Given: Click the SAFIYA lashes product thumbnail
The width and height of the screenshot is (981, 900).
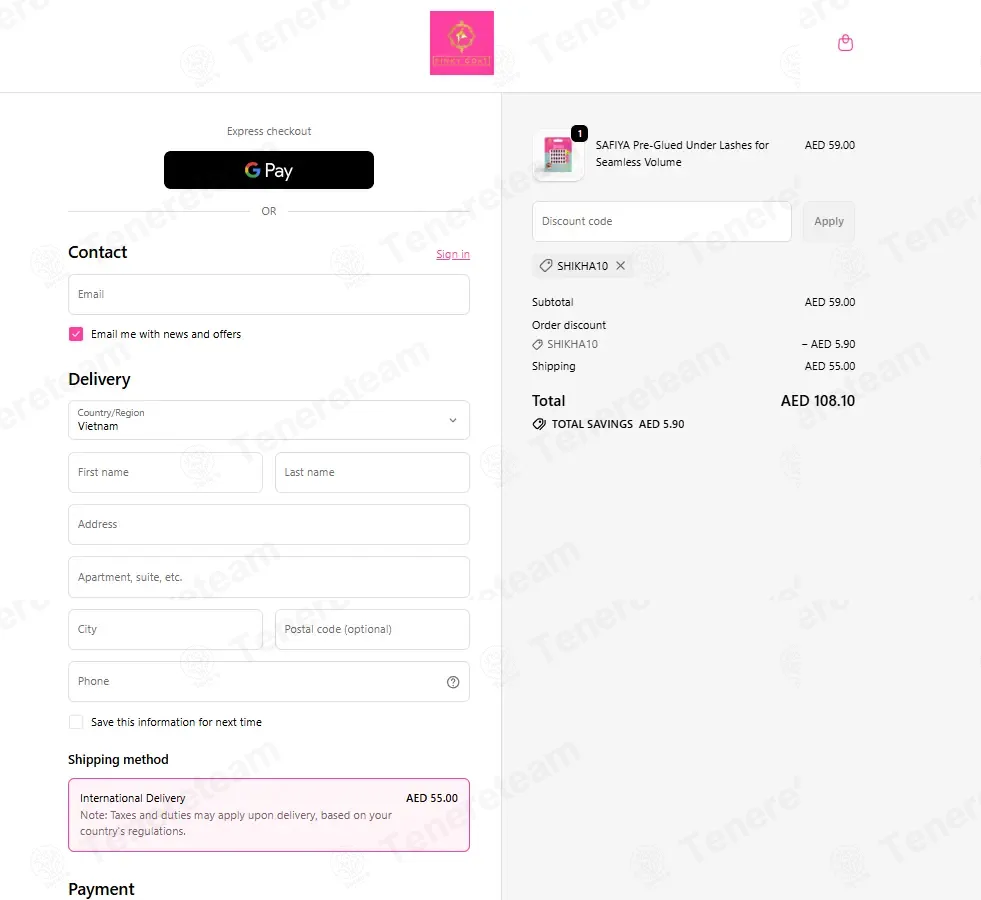Looking at the screenshot, I should (x=558, y=155).
